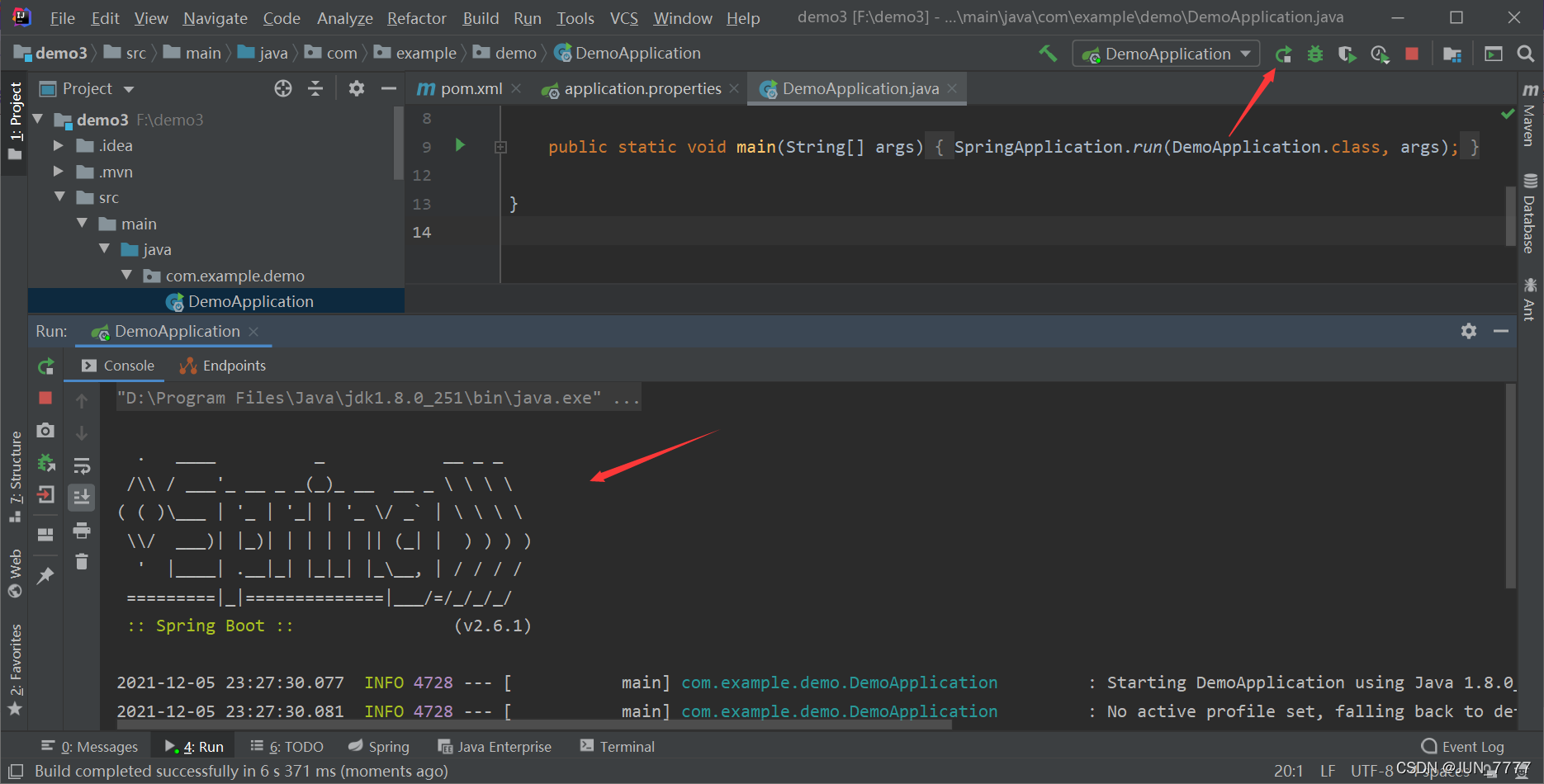Click the console horizontal scrollbar

[534, 725]
